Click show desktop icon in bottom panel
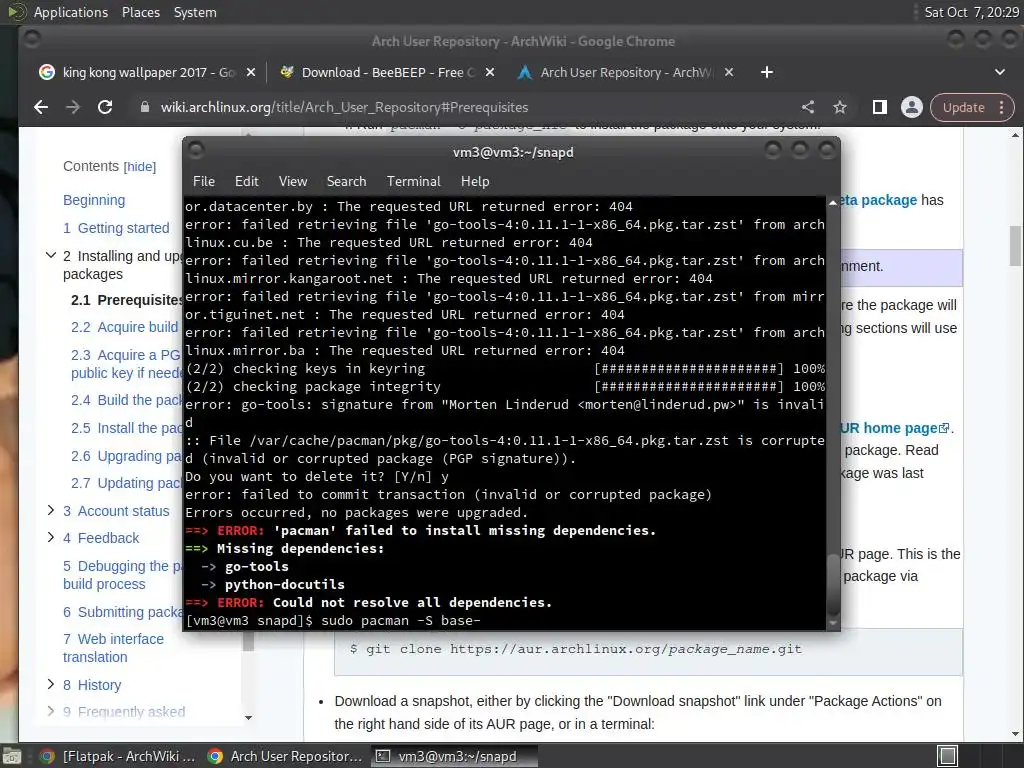This screenshot has height=768, width=1024. (x=12, y=756)
